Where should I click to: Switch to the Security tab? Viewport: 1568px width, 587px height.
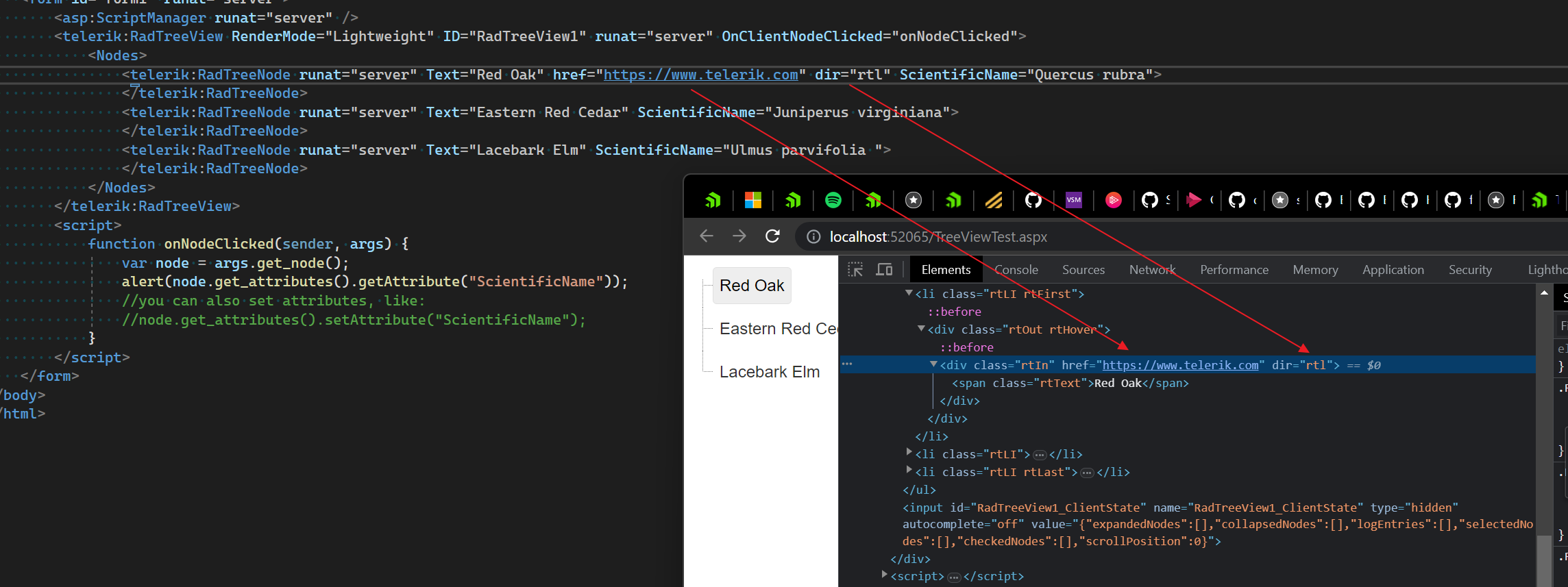[1470, 270]
